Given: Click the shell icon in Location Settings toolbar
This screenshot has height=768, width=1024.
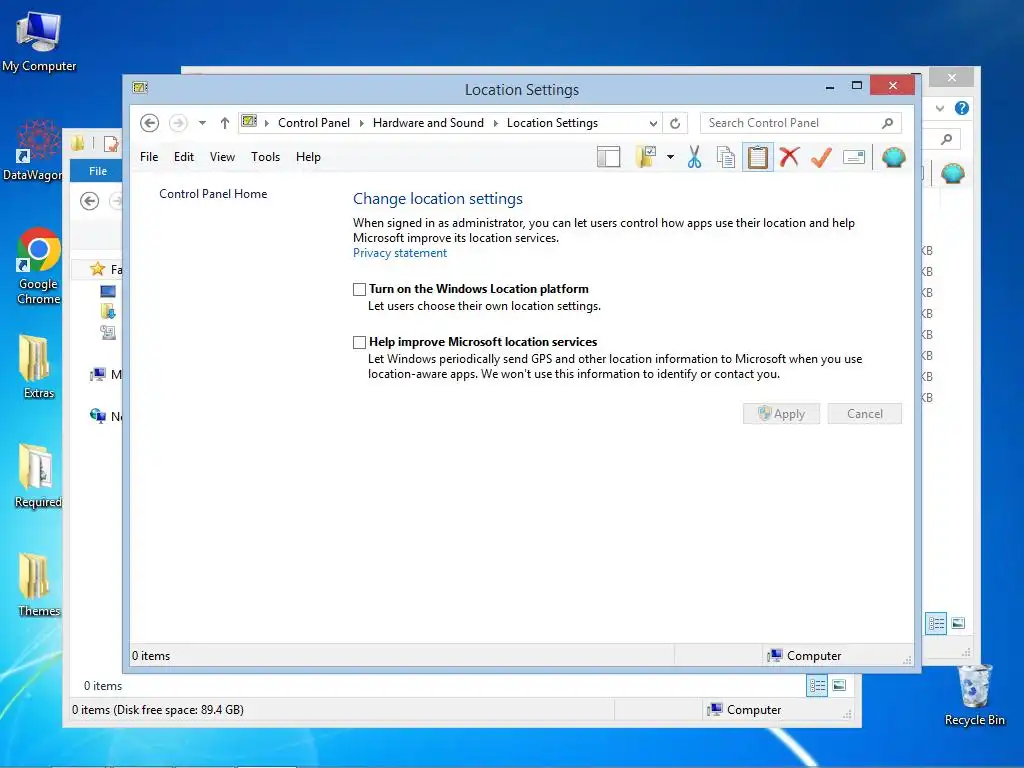Looking at the screenshot, I should tap(893, 157).
